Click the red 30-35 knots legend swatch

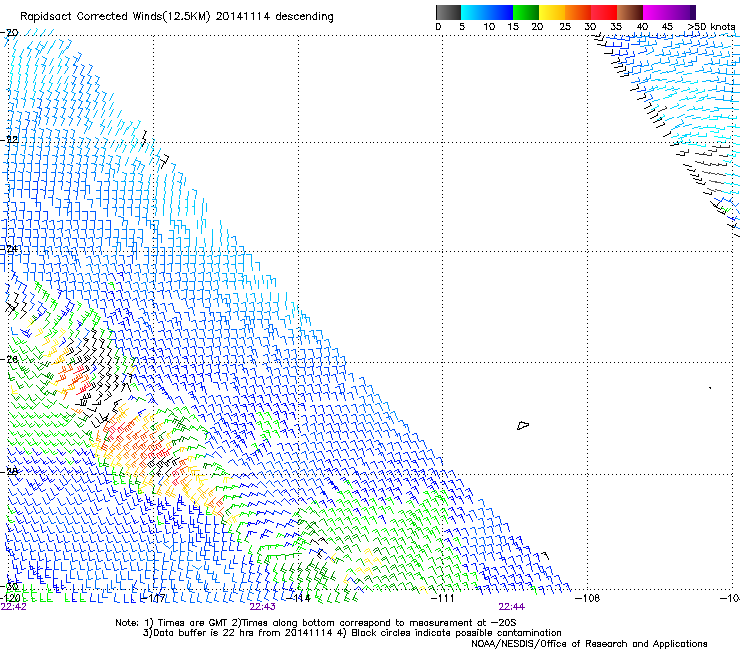click(x=604, y=12)
